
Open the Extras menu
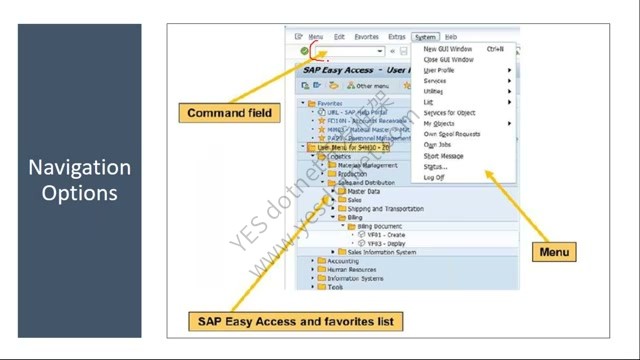[x=396, y=37]
